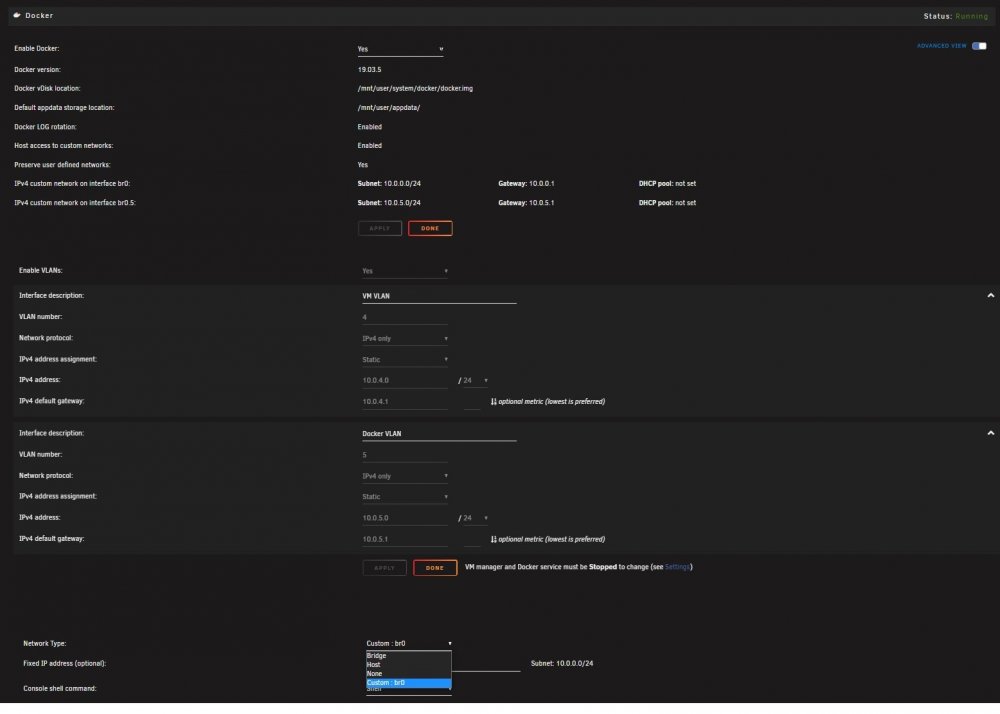Click the Running status text

coord(971,16)
